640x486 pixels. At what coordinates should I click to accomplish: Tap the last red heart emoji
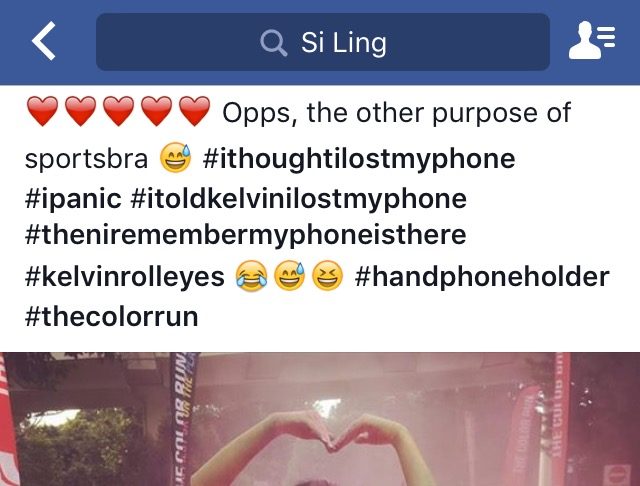coord(195,111)
